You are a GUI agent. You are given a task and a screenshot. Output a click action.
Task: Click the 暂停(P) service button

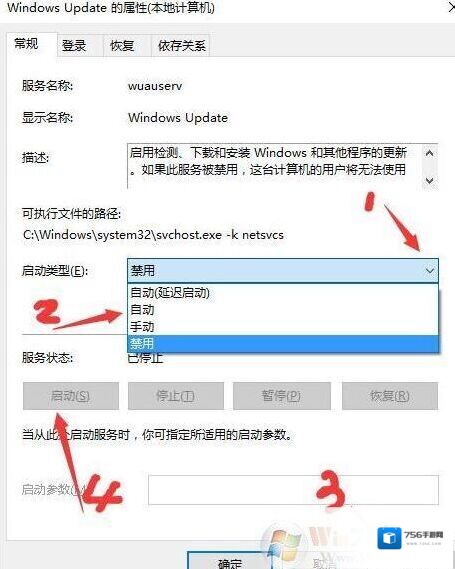(x=282, y=396)
